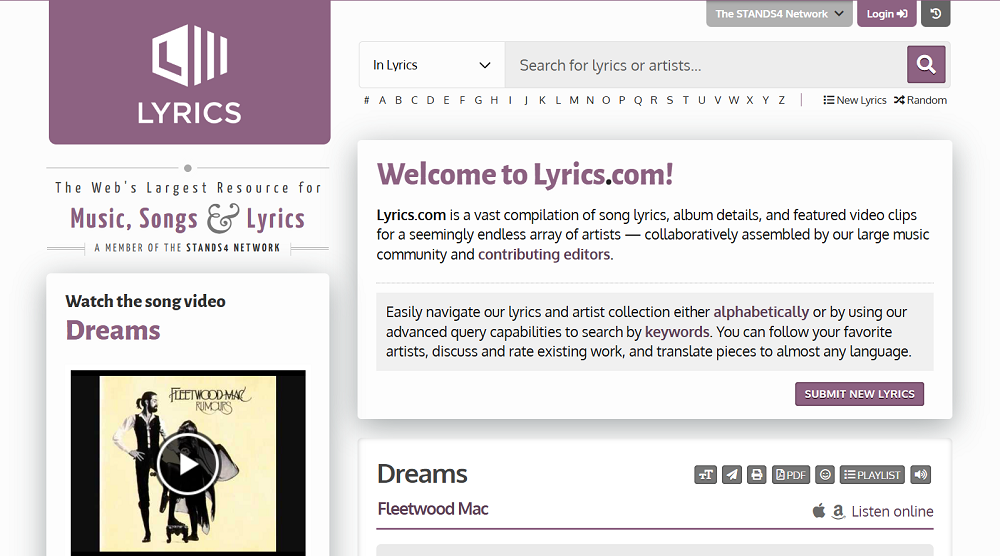Follow the keywords link
Viewport: 1000px width, 556px height.
click(x=677, y=332)
